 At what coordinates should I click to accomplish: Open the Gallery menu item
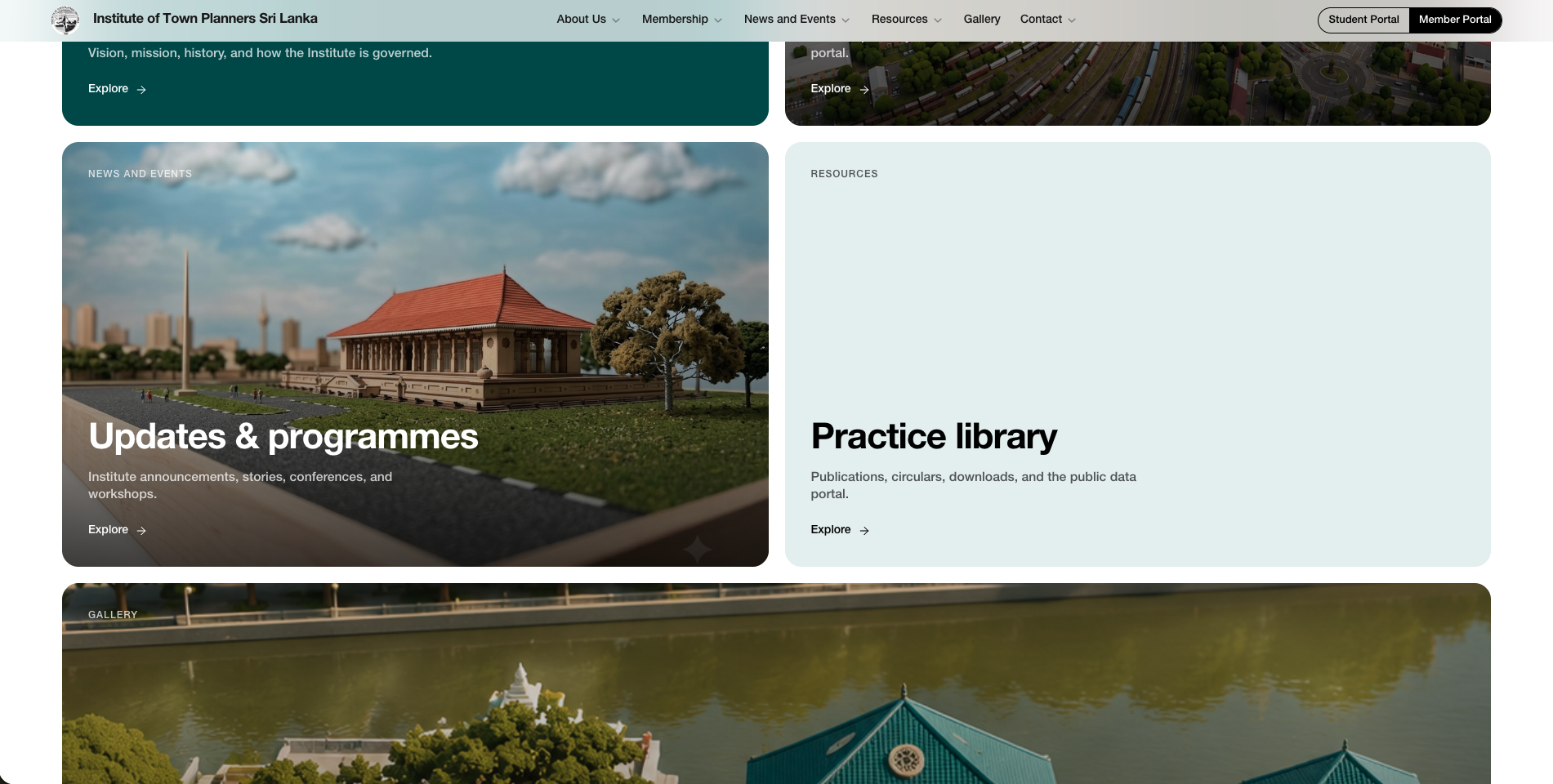(x=982, y=19)
